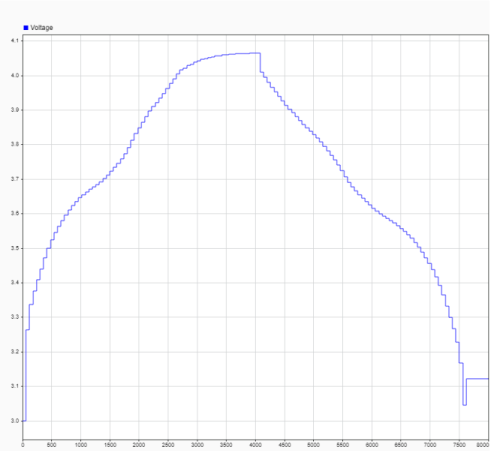Toggle the Voltage series legend label
This screenshot has width=497, height=456.
(x=41, y=28)
